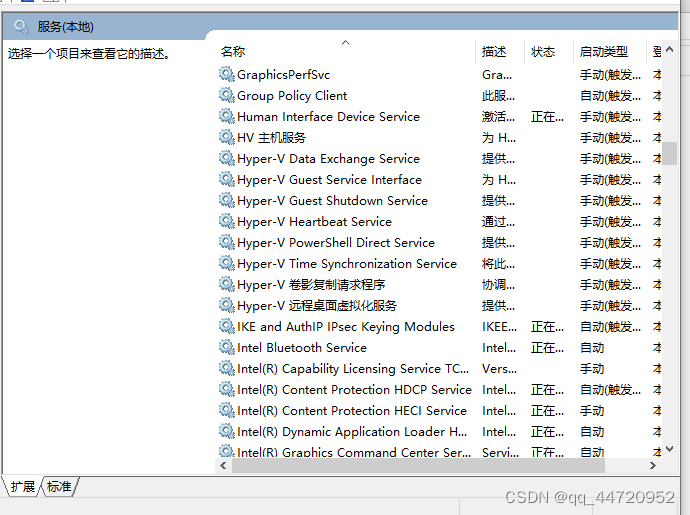This screenshot has width=690, height=515.
Task: Select the Intel Bluetooth Service name
Action: pyautogui.click(x=302, y=348)
